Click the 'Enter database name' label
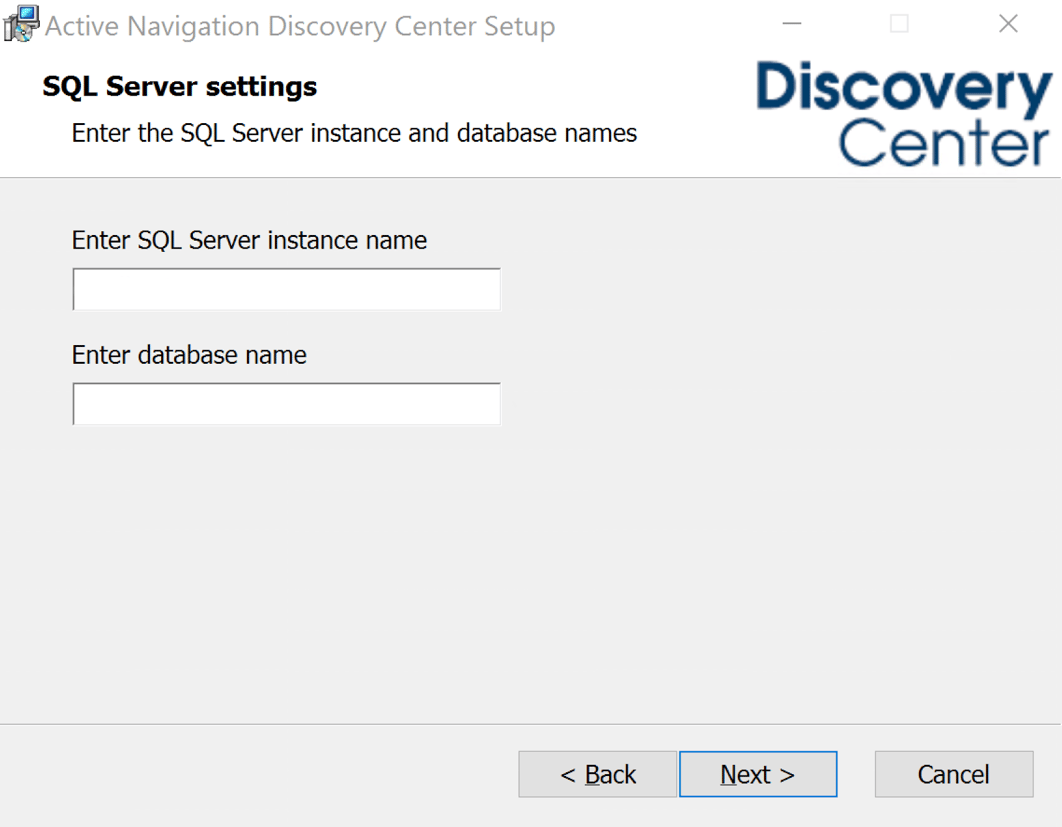This screenshot has width=1062, height=827. 189,355
